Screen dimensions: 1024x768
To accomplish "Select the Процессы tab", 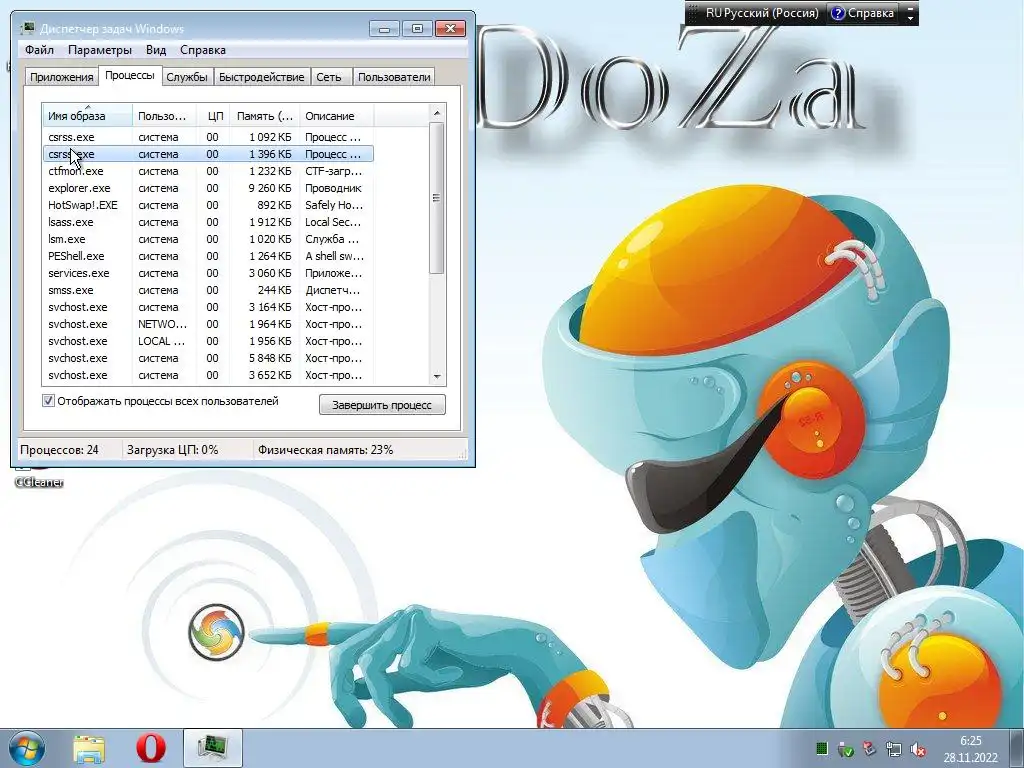I will tap(129, 75).
